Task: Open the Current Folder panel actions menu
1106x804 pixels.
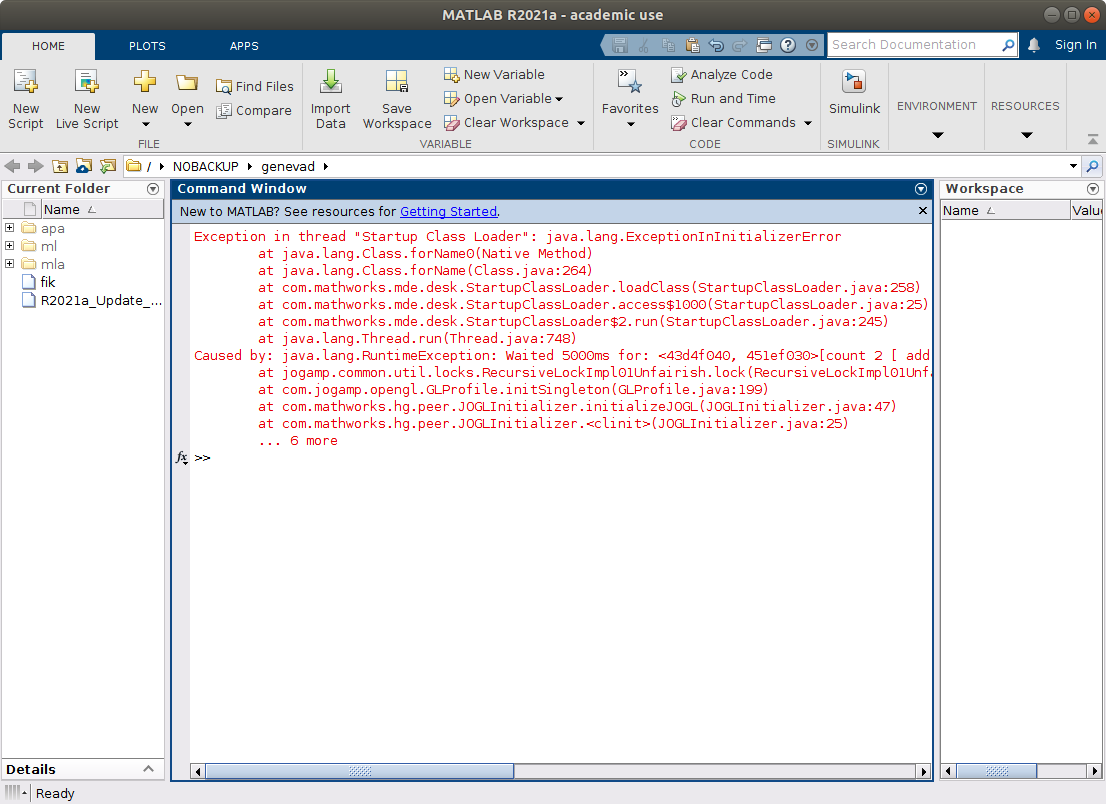Action: [x=153, y=189]
